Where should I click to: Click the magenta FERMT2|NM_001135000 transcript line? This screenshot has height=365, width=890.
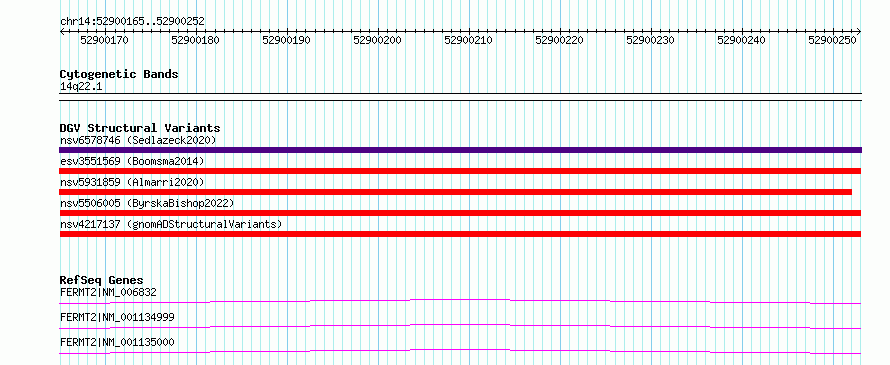pyautogui.click(x=460, y=351)
